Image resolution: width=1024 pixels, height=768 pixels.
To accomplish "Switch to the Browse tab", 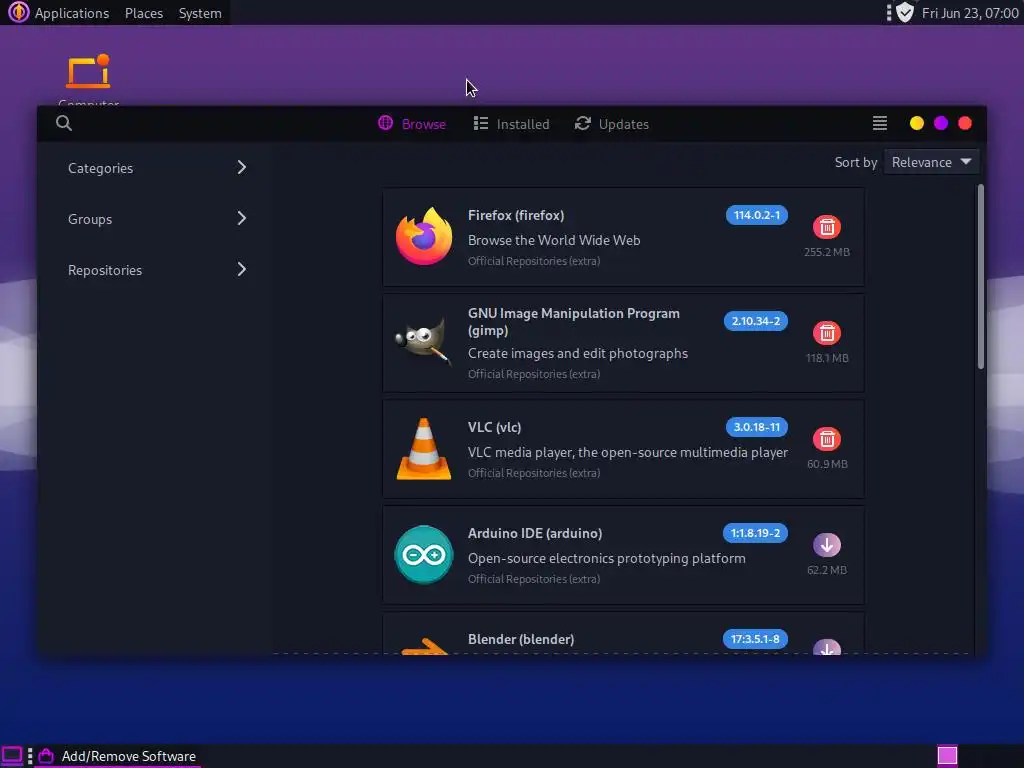I will pyautogui.click(x=412, y=123).
